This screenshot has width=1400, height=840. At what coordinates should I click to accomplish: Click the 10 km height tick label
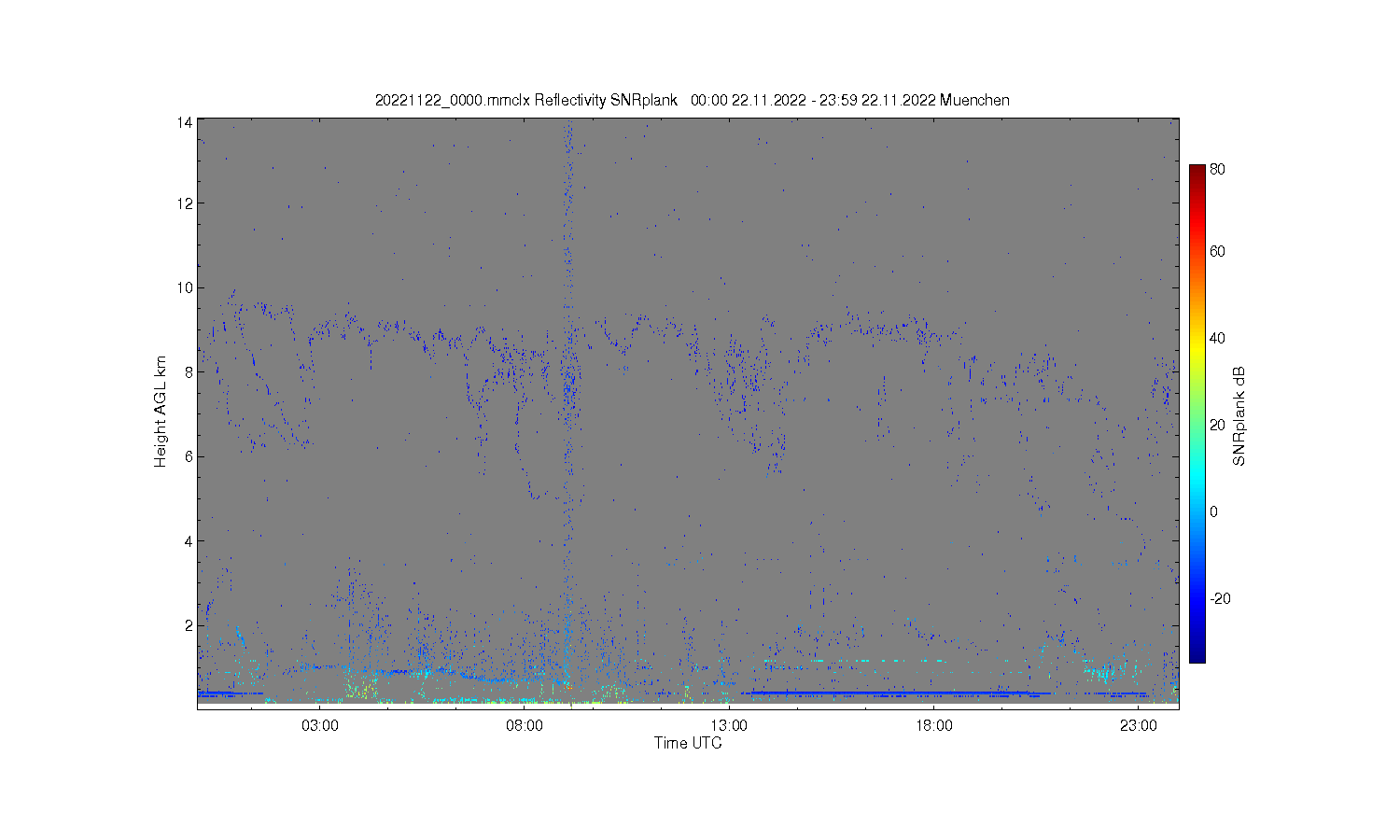(186, 287)
